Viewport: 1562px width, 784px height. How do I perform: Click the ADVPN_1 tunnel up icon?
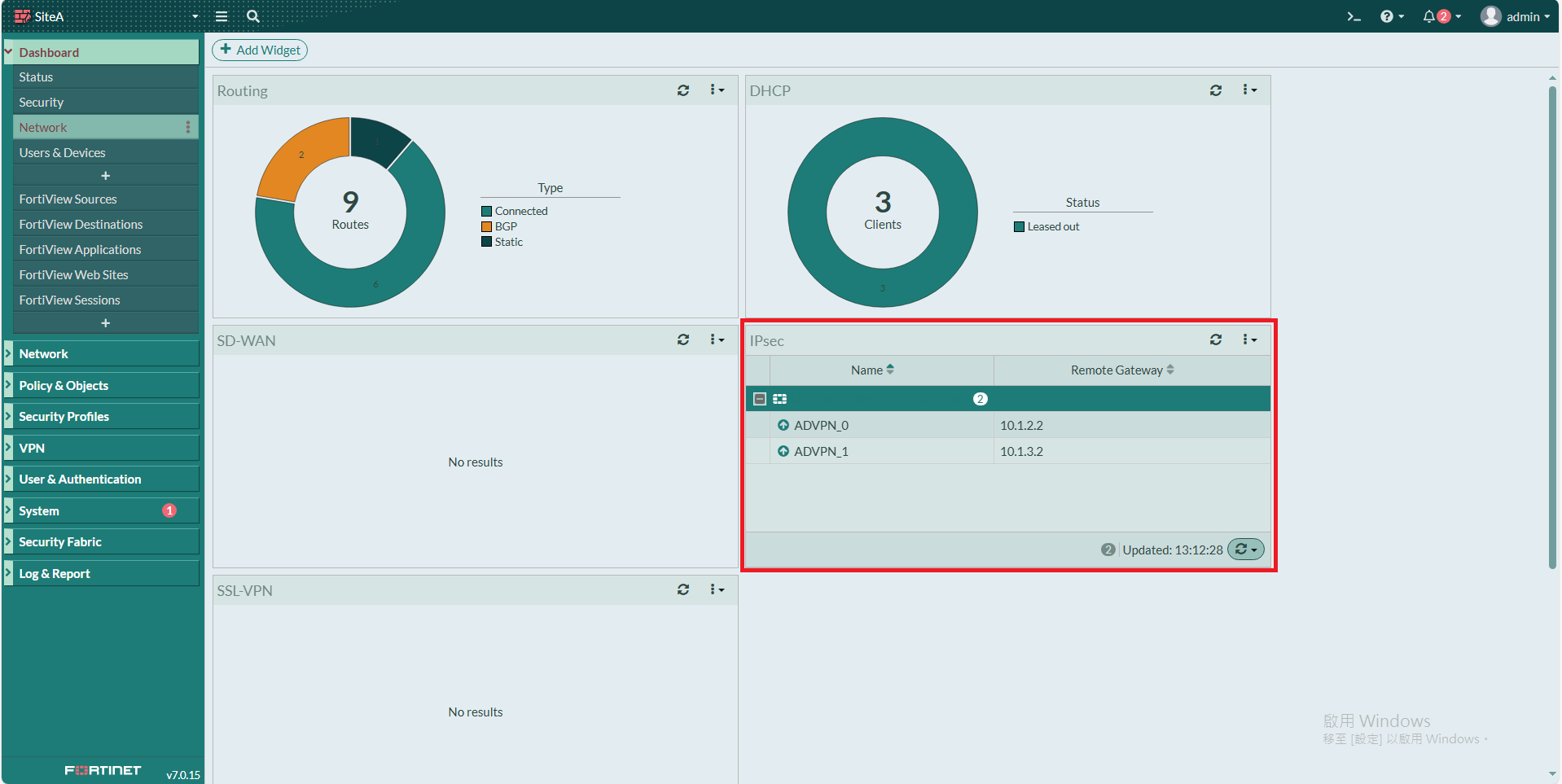(783, 451)
